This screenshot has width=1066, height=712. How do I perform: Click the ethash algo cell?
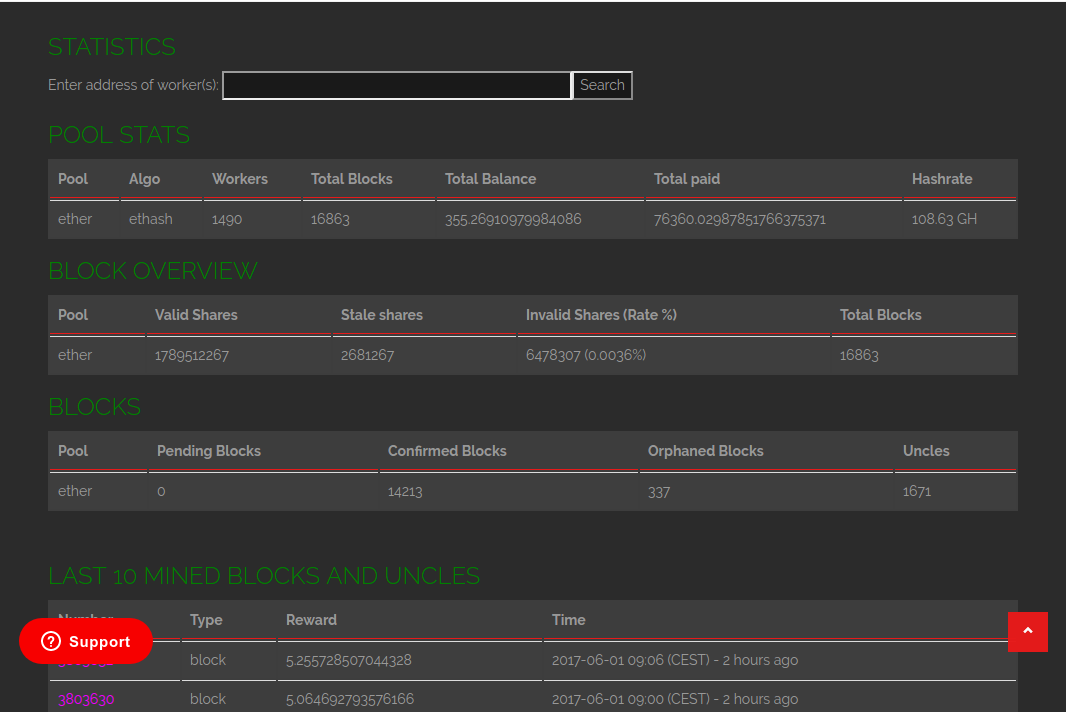150,219
